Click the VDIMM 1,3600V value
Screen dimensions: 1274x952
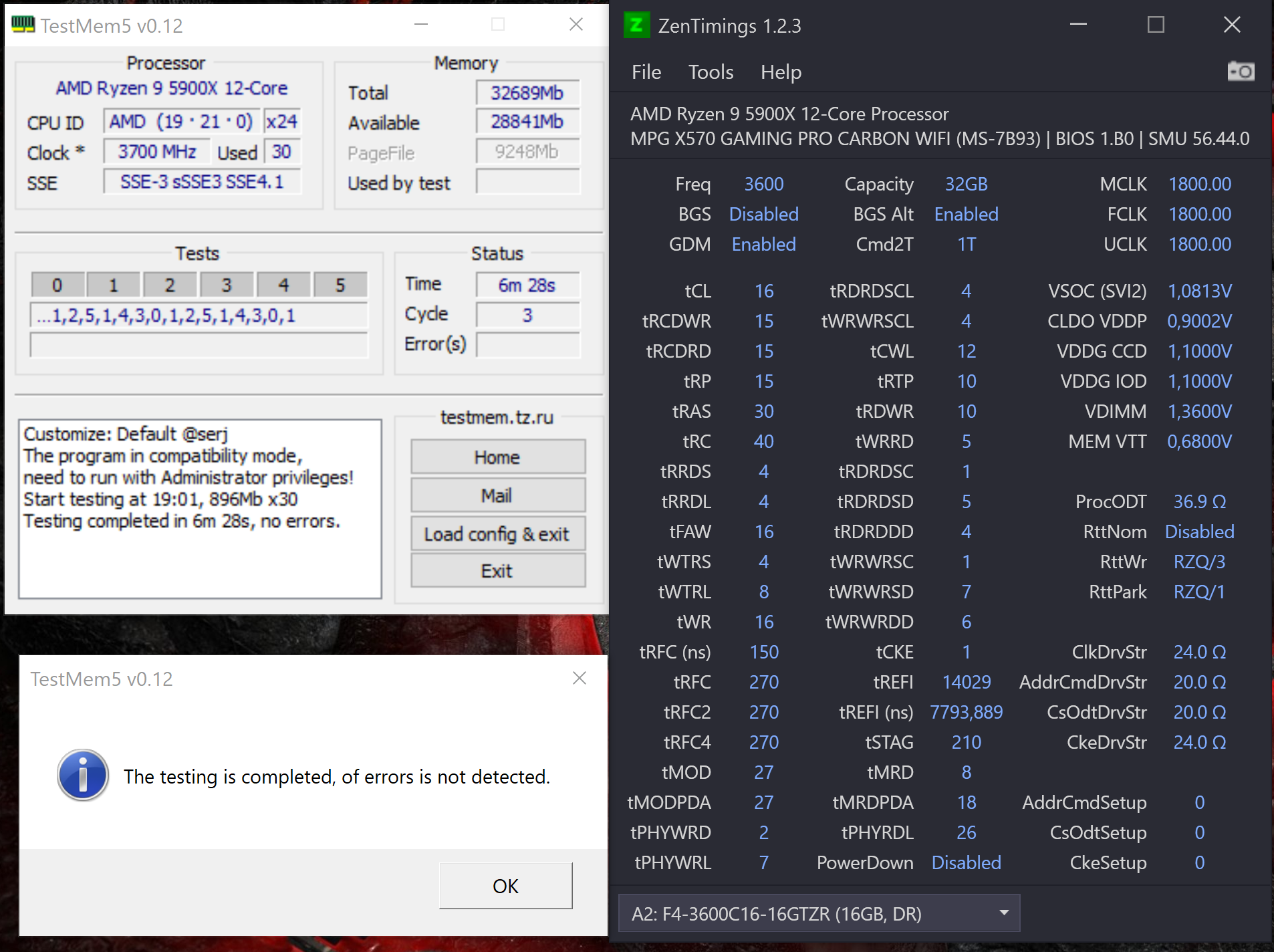click(1200, 411)
